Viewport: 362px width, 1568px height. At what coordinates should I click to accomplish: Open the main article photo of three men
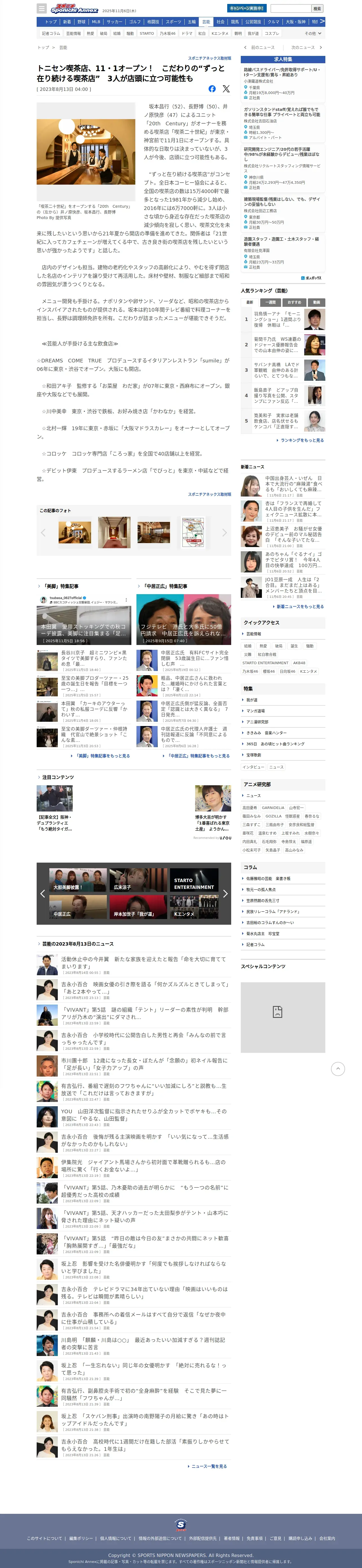86,152
